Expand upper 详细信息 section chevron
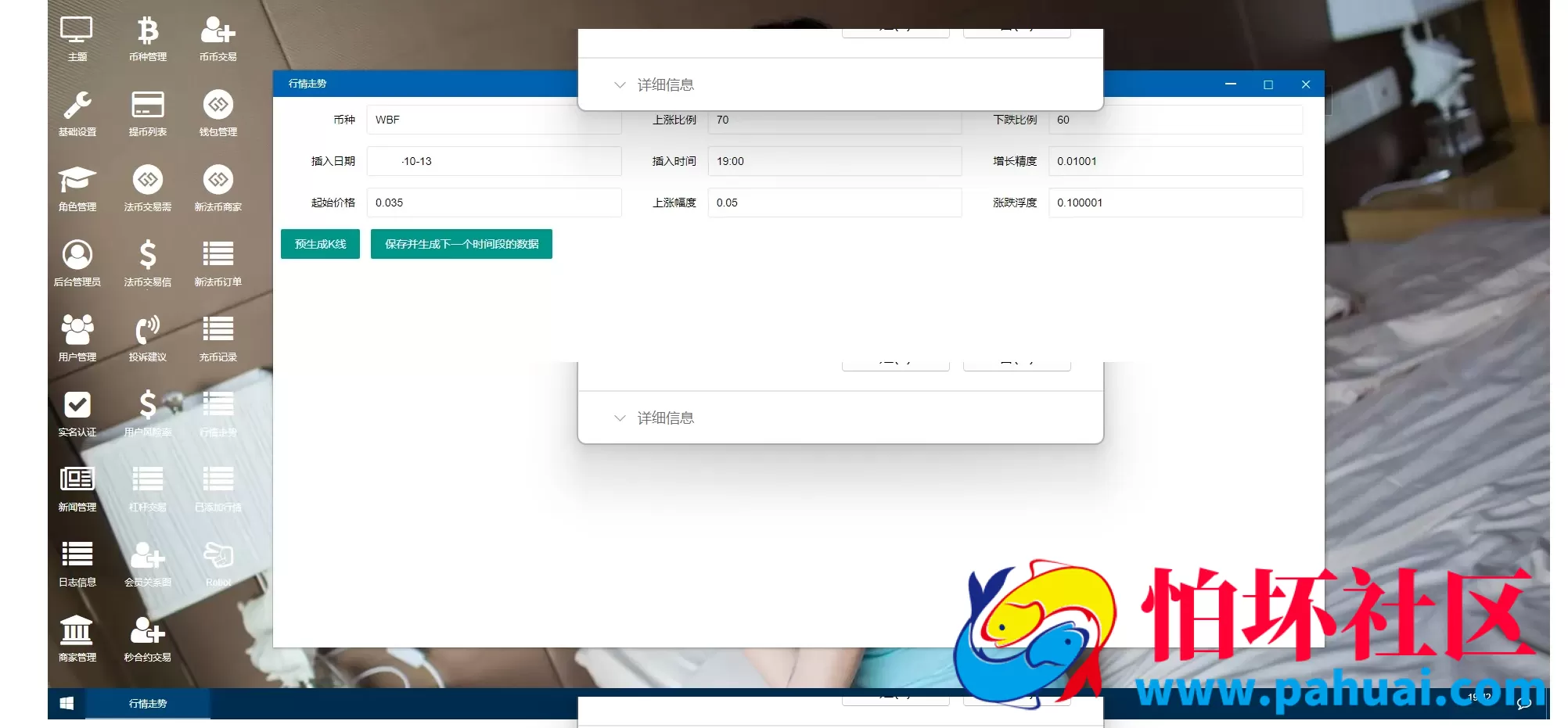The width and height of the screenshot is (1568, 728). (x=620, y=84)
